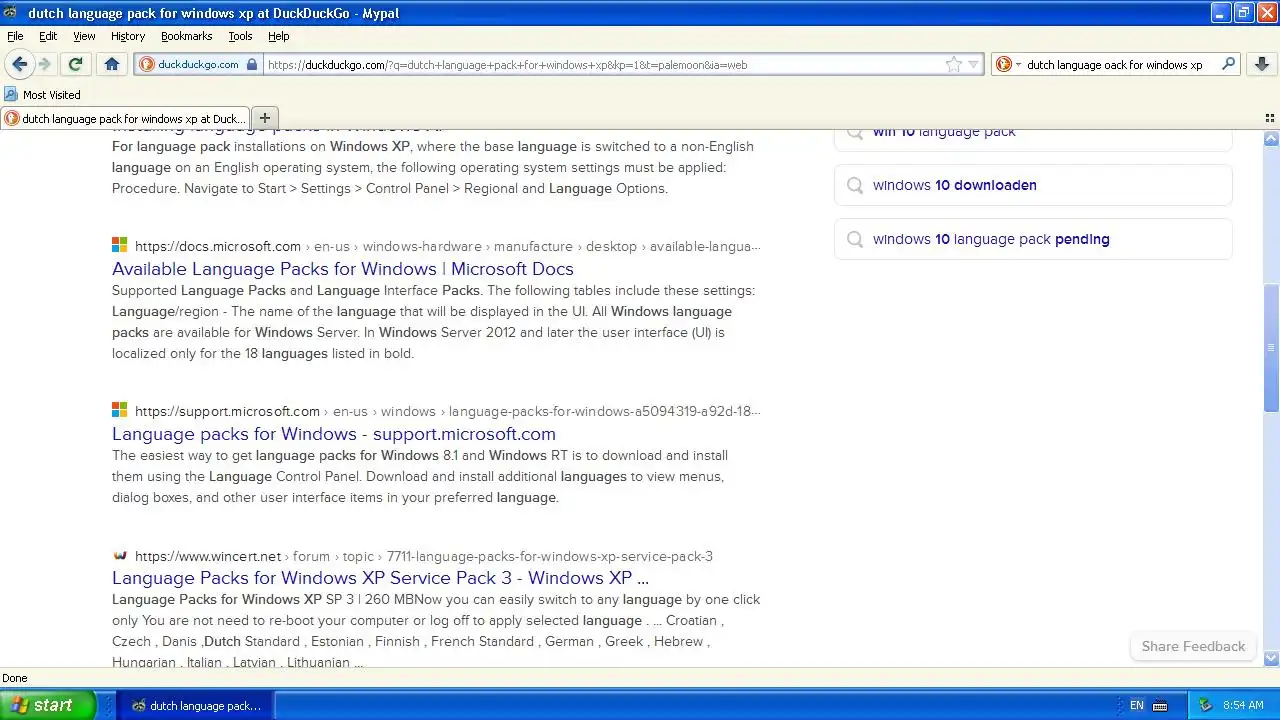Click the on-screen keyboard tray icon
1280x720 pixels.
tap(1160, 705)
